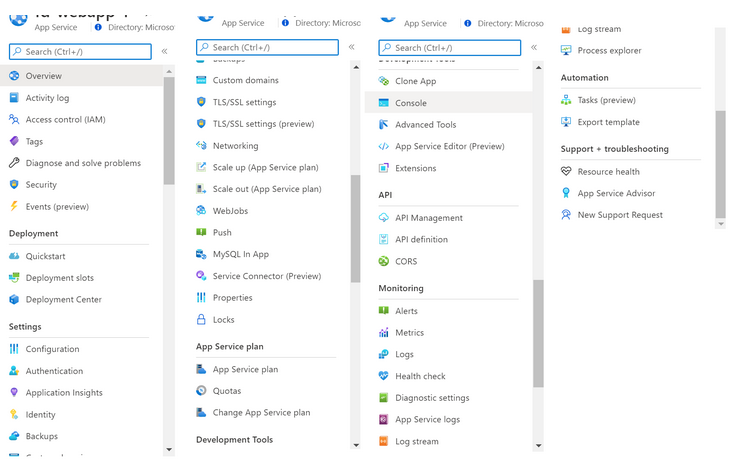Click the second panel's scrollbar up arrow
Viewport: 752px width, 470px height.
coord(356,67)
